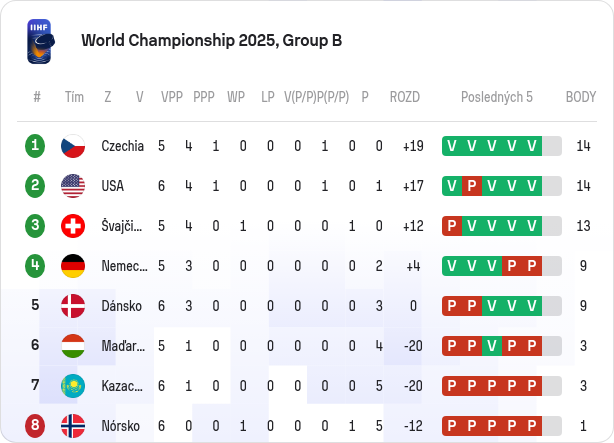Screen dimensions: 614x443
Task: Select the Denmark flag icon
Action: pos(73,306)
